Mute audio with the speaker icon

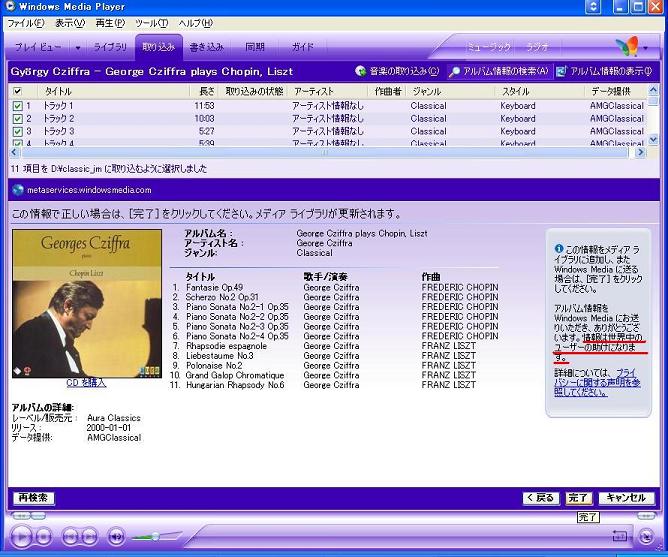116,537
